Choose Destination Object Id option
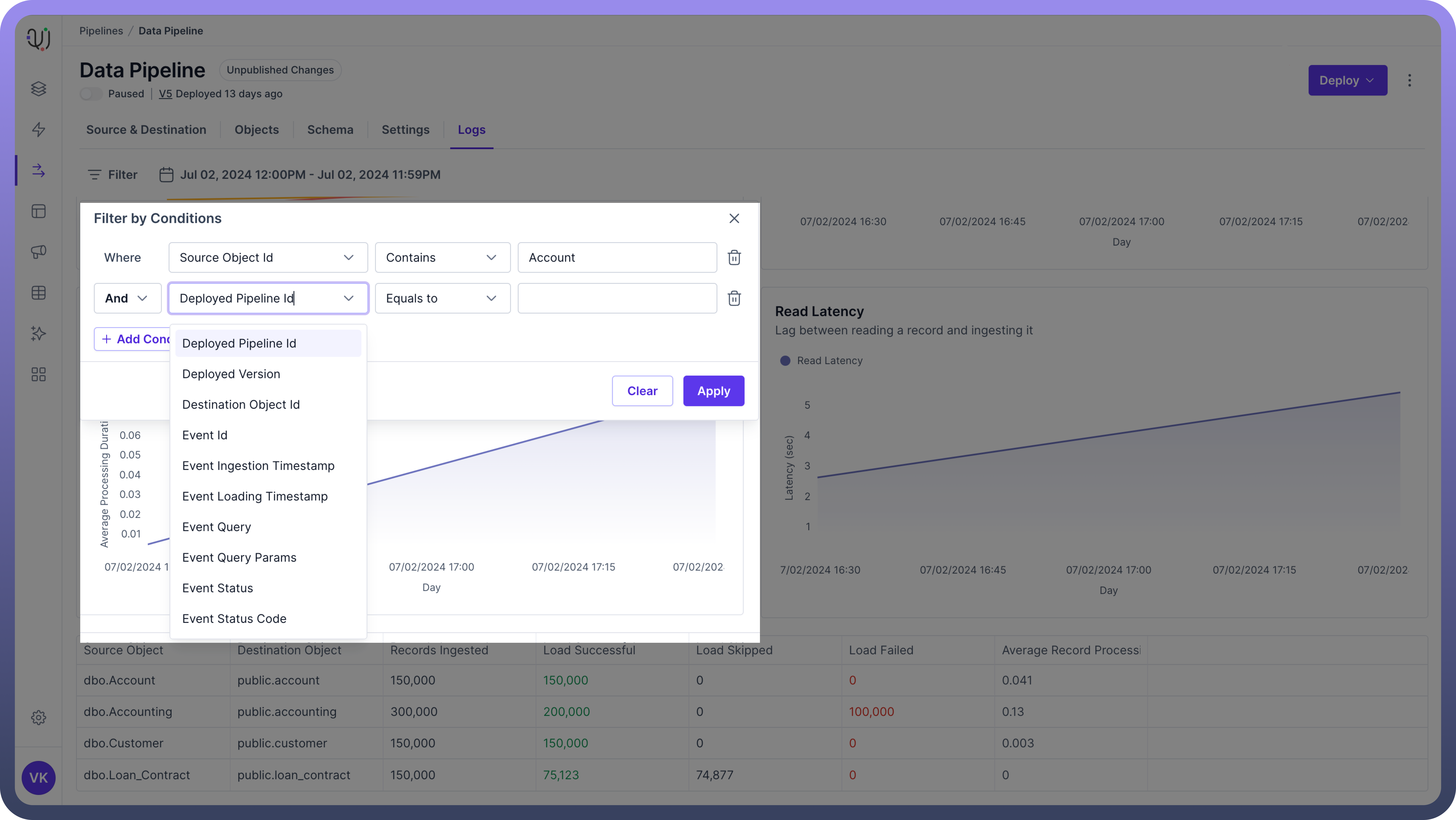The height and width of the screenshot is (820, 1456). [241, 404]
